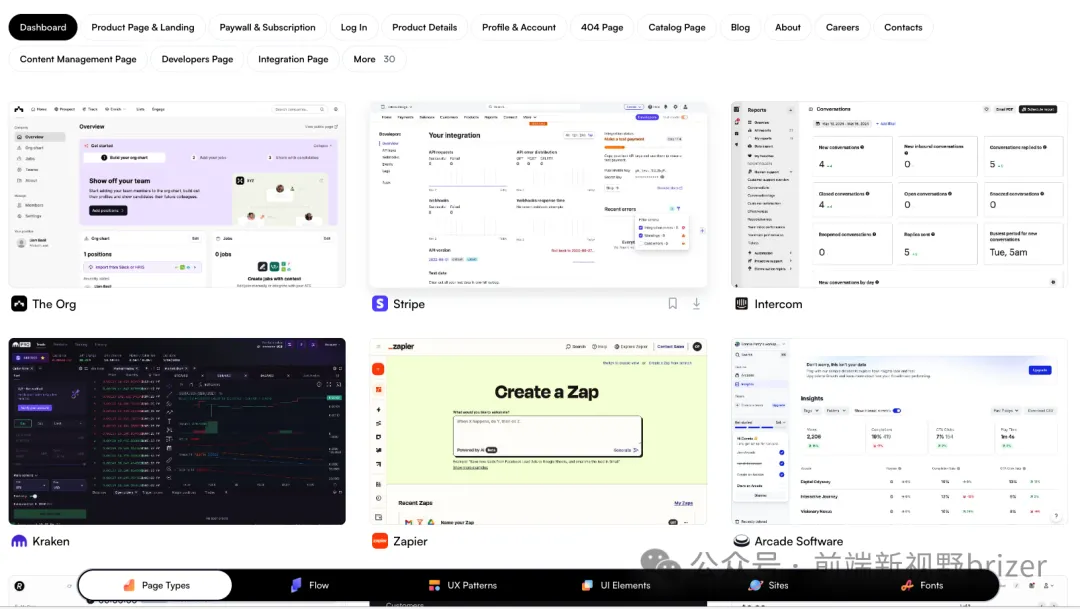
Task: Click the Intercom logo icon
Action: (741, 304)
